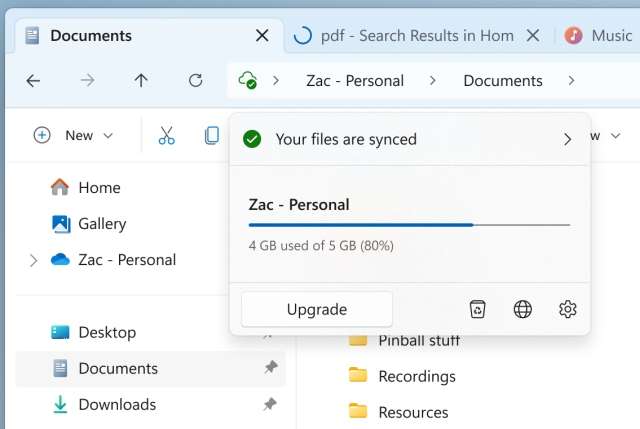Open the Recordings folder
The image size is (640, 429).
(416, 376)
